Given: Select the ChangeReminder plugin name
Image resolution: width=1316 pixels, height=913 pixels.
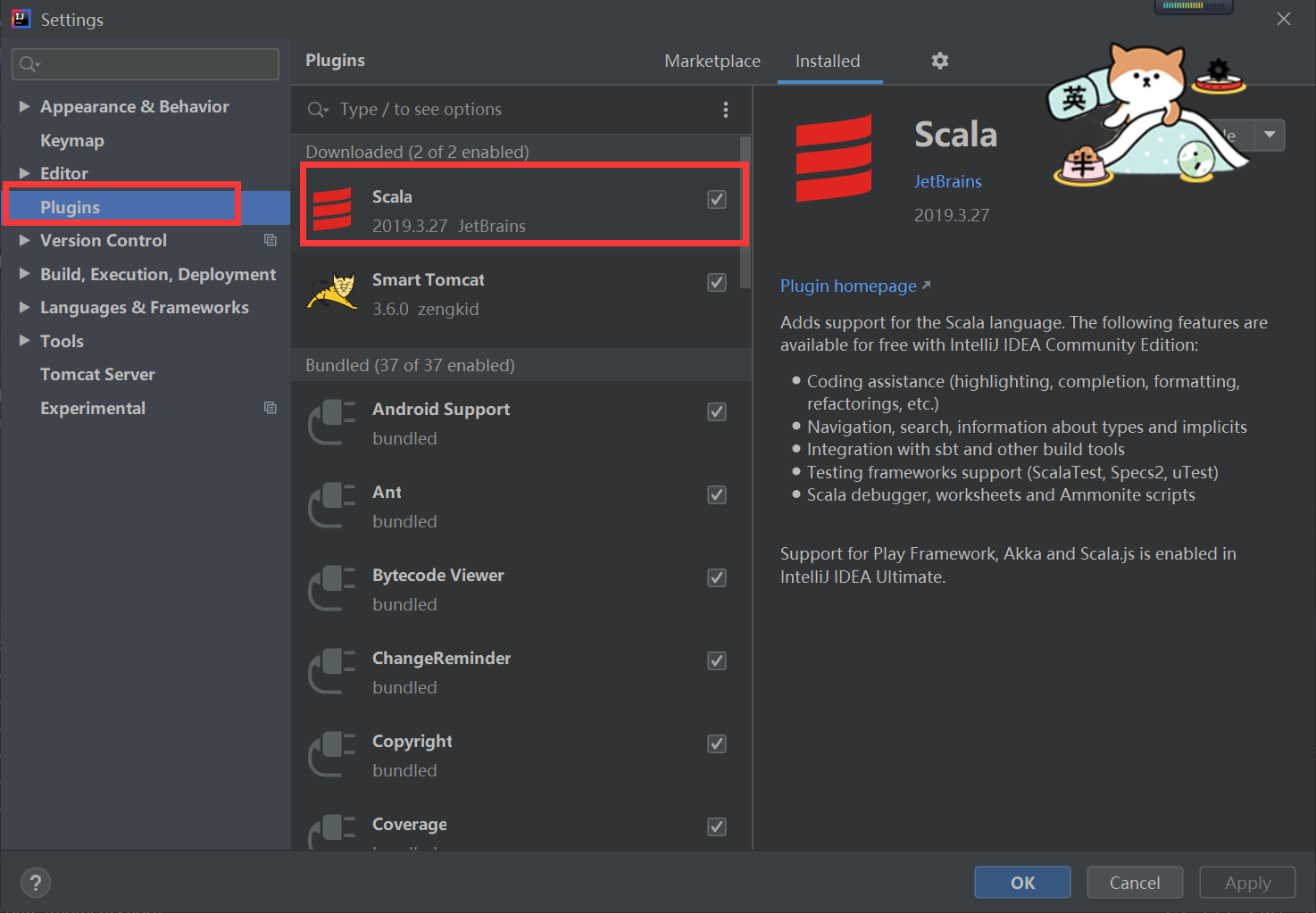Looking at the screenshot, I should [x=442, y=658].
